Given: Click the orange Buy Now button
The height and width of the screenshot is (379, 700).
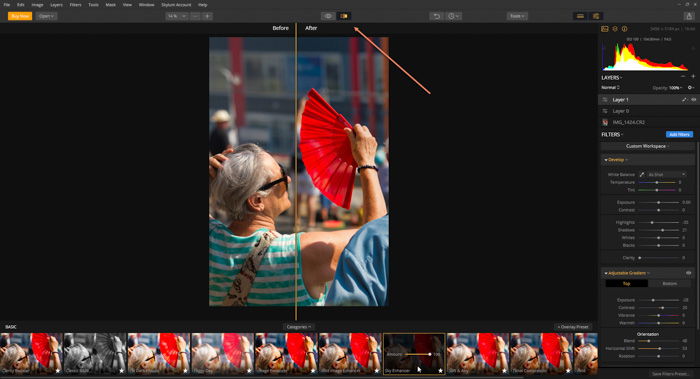Looking at the screenshot, I should [20, 16].
